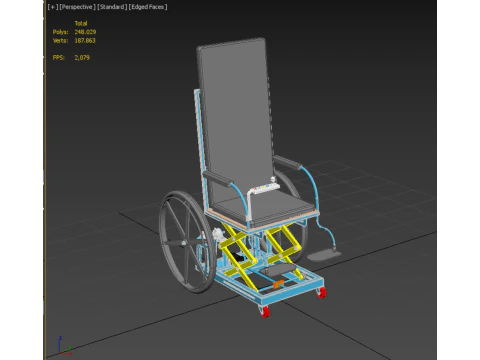Open the [Edged Faces] shading menu
Screen dimensions: 480x360
point(148,7)
